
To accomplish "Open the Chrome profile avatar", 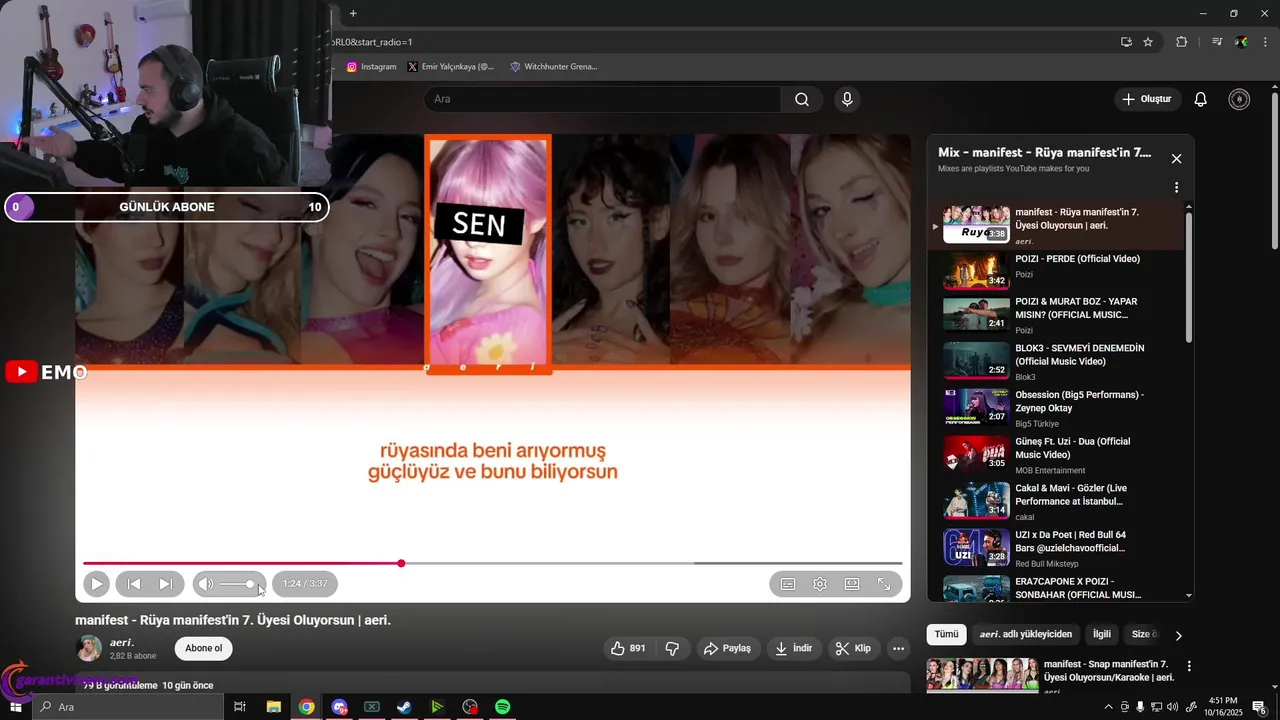I will (1241, 42).
